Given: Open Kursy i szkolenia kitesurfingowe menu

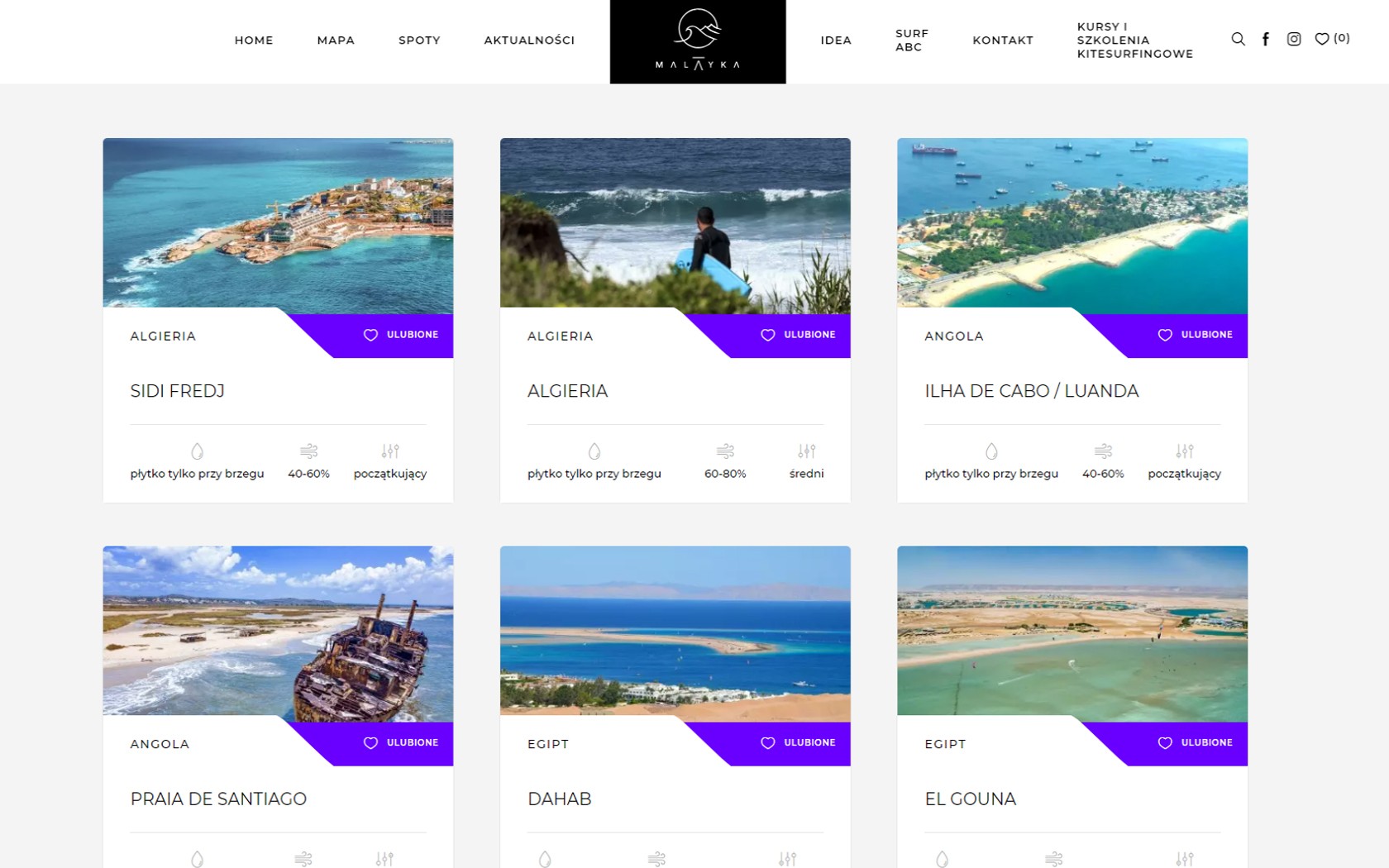Looking at the screenshot, I should coord(1134,40).
